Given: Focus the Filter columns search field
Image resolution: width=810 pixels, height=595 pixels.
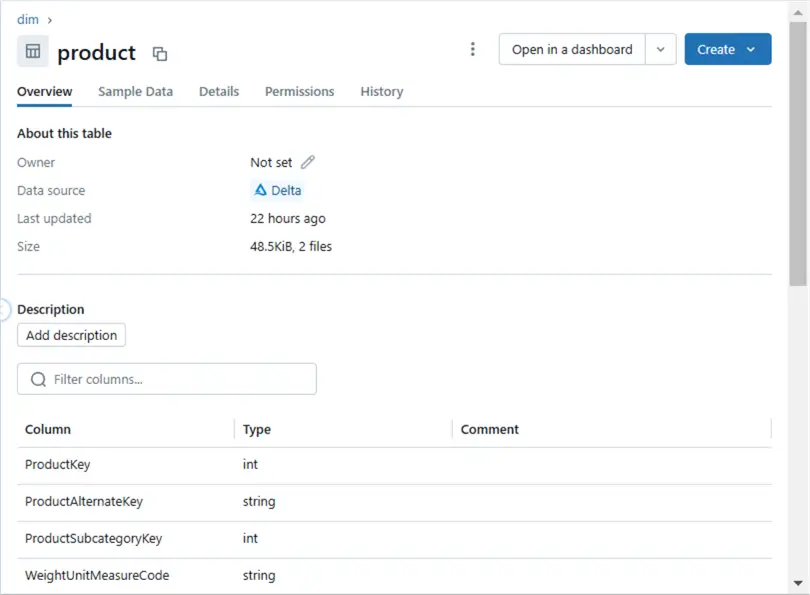Looking at the screenshot, I should pyautogui.click(x=180, y=379).
